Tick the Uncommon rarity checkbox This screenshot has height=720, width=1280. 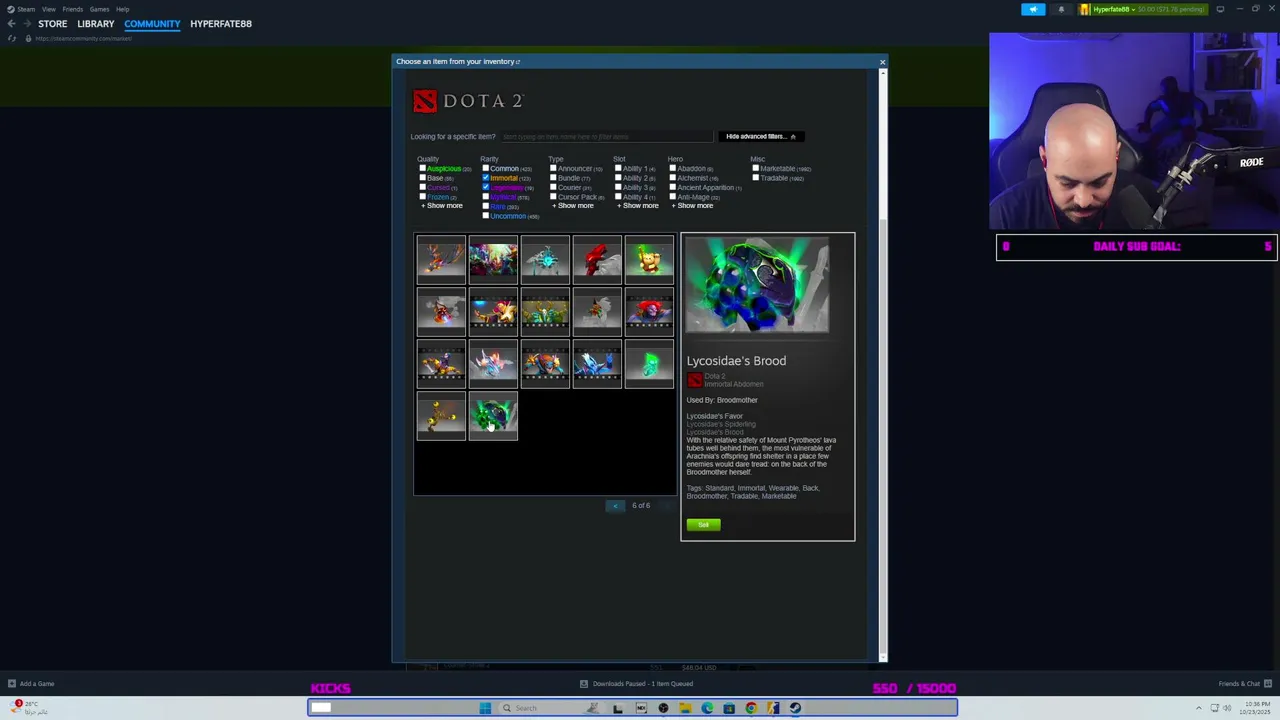[486, 216]
